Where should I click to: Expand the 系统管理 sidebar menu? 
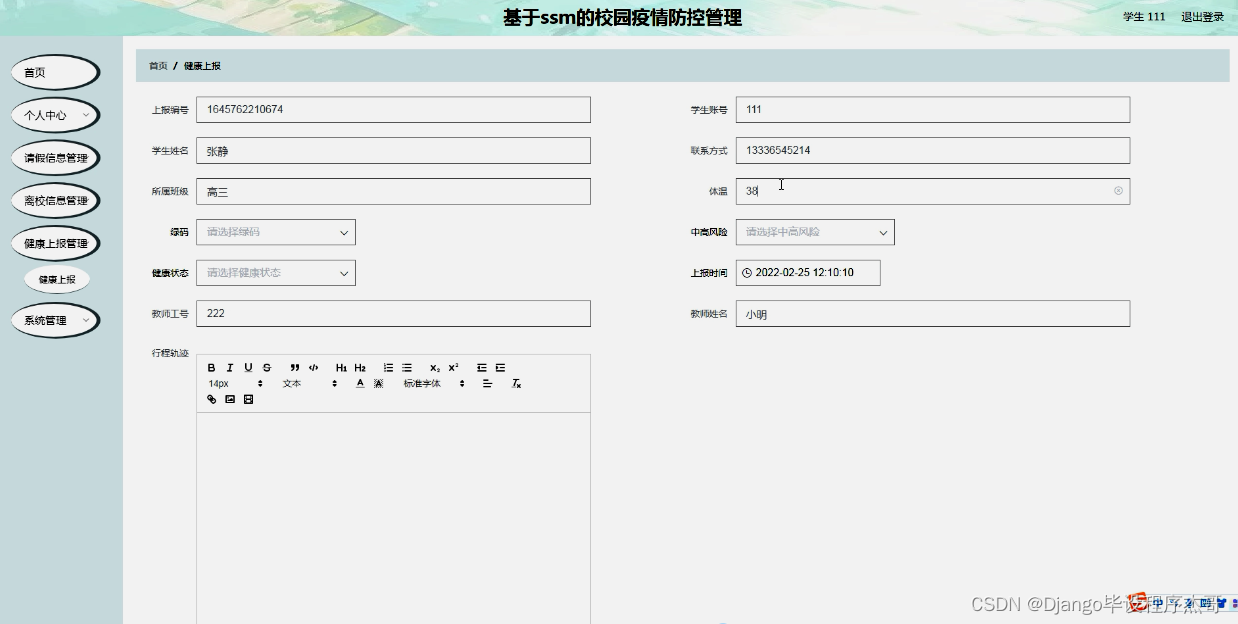tap(56, 320)
